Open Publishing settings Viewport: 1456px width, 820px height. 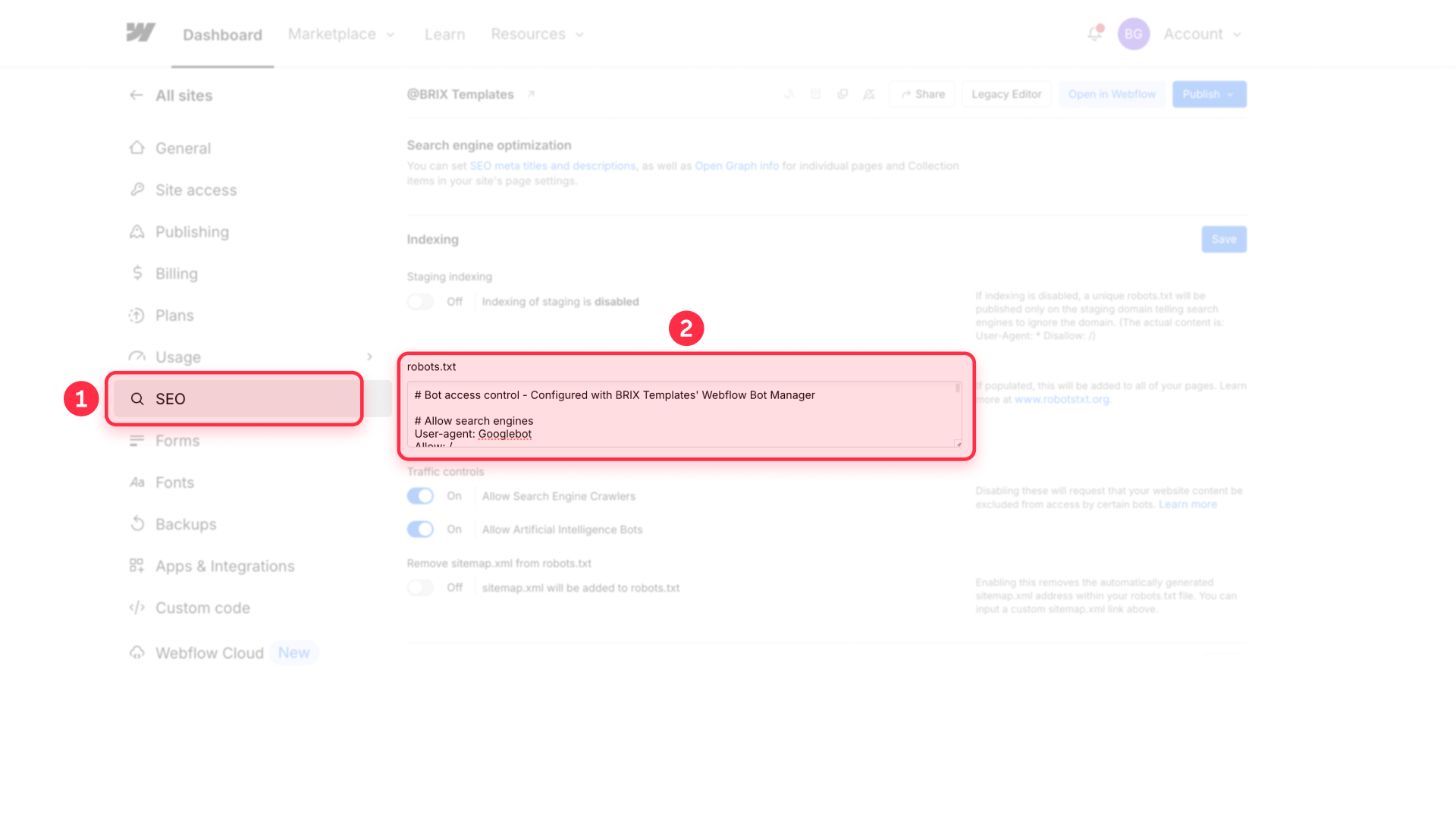[192, 231]
